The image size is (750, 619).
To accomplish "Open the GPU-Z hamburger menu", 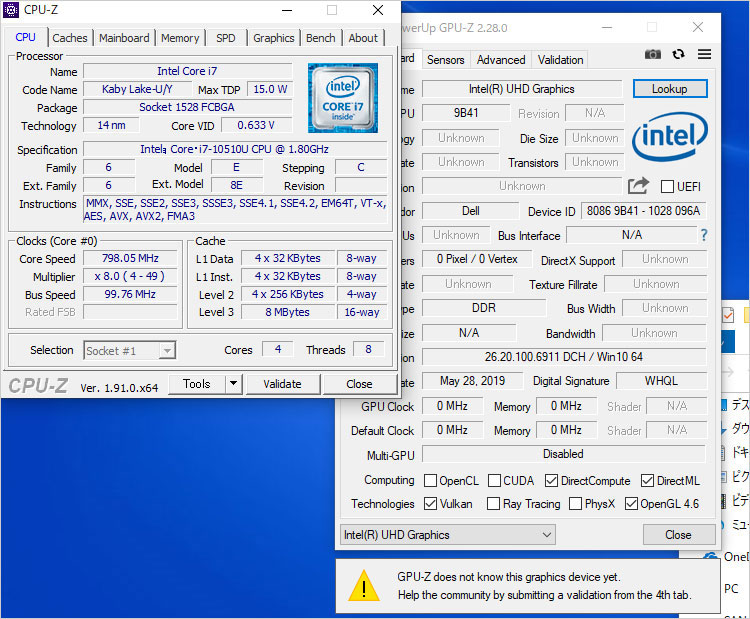I will pyautogui.click(x=705, y=54).
